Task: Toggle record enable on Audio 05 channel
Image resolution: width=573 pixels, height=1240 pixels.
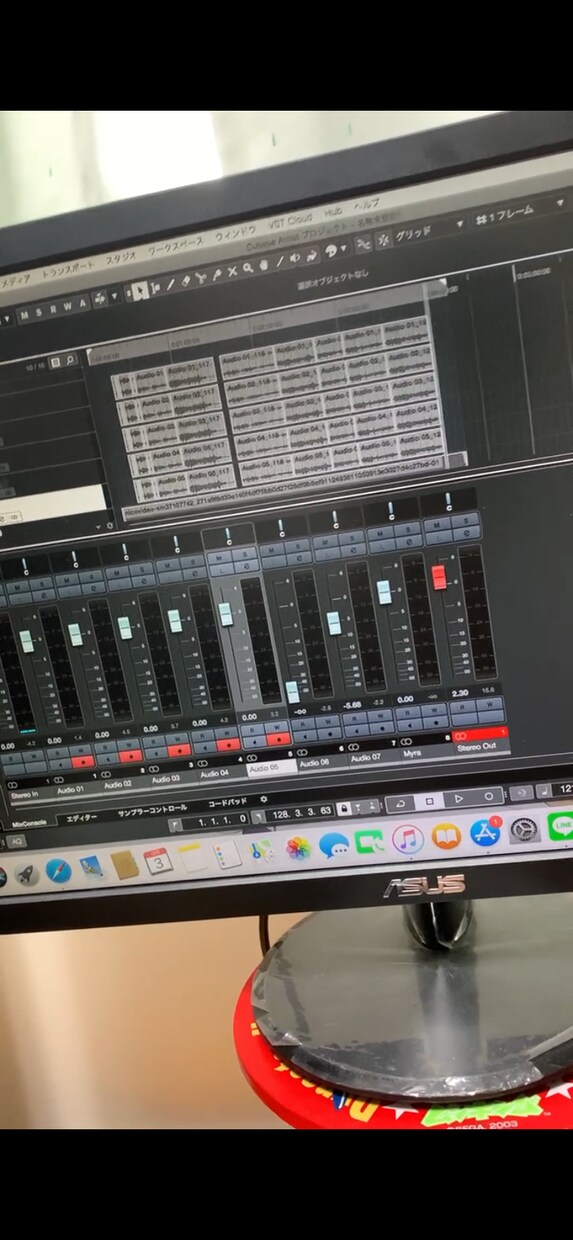Action: pyautogui.click(x=278, y=737)
